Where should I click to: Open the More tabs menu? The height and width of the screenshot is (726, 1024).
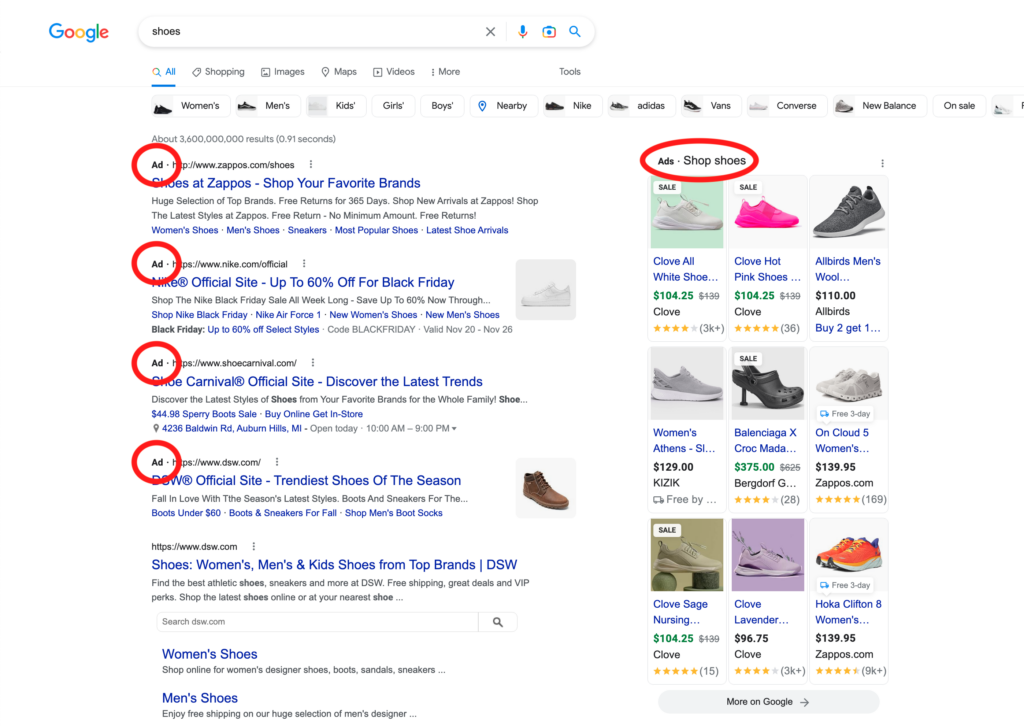pyautogui.click(x=445, y=72)
